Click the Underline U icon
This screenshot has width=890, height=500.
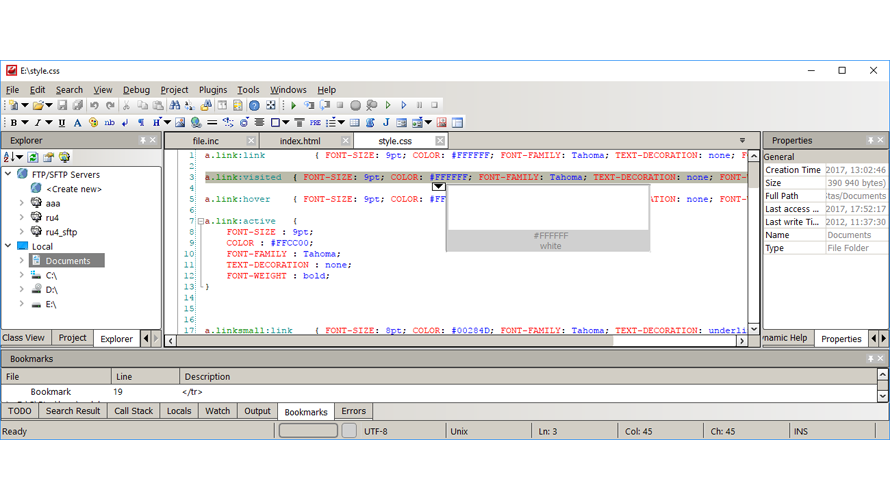[62, 123]
